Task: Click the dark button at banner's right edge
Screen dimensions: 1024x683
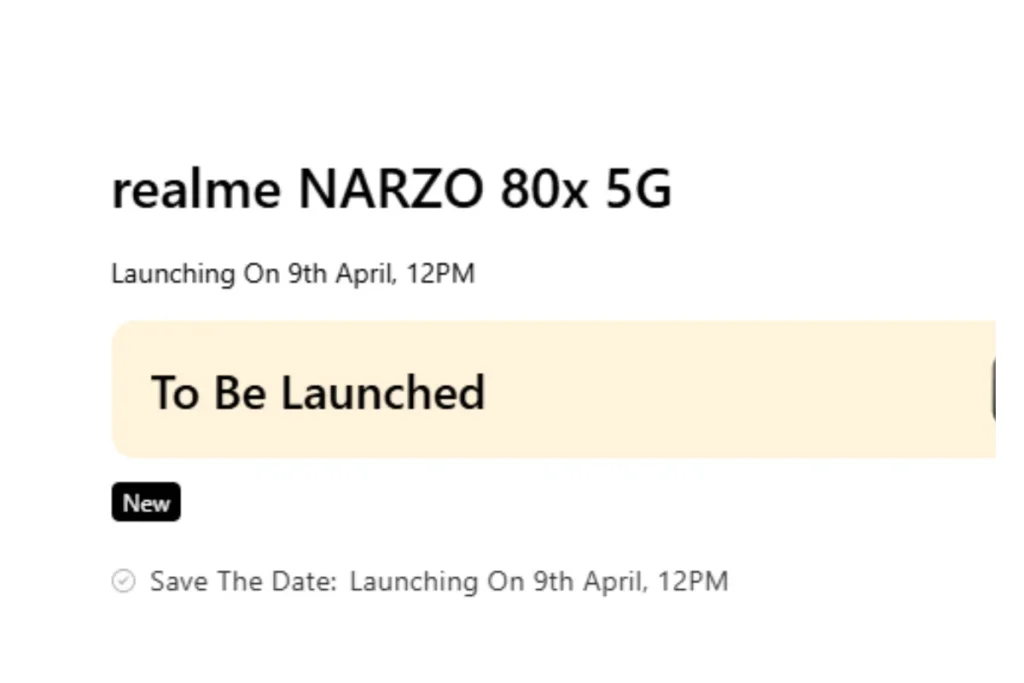Action: pos(993,389)
